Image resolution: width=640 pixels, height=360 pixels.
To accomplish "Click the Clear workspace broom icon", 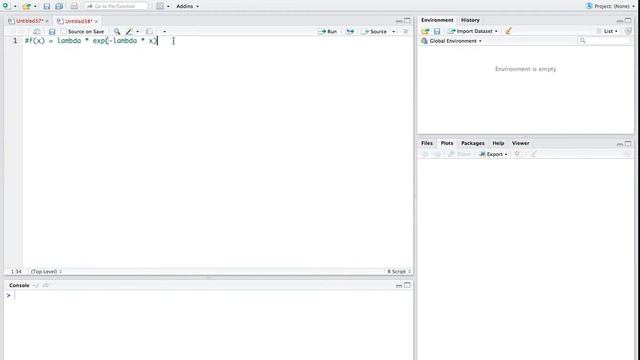I will click(508, 31).
